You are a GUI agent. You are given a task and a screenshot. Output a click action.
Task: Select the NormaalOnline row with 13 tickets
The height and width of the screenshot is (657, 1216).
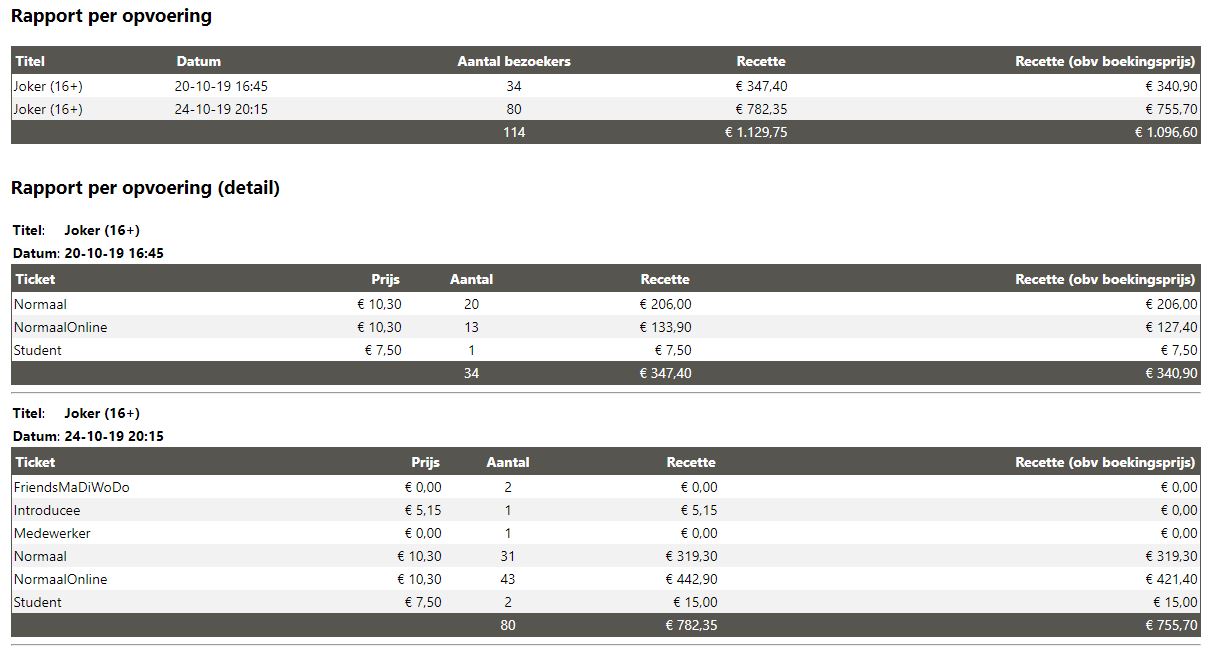point(606,327)
